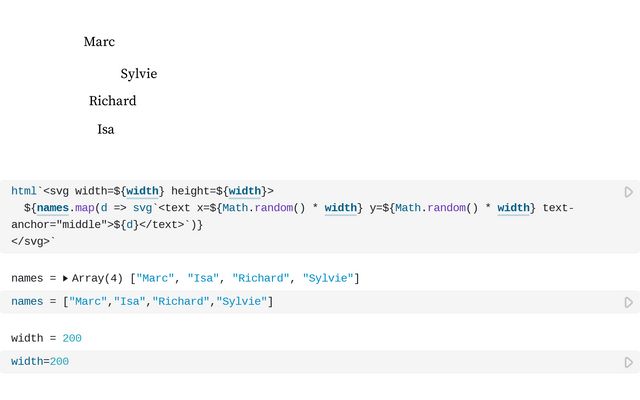The width and height of the screenshot is (640, 400).
Task: Click the underlined names reference in names.map
Action: tap(53, 208)
